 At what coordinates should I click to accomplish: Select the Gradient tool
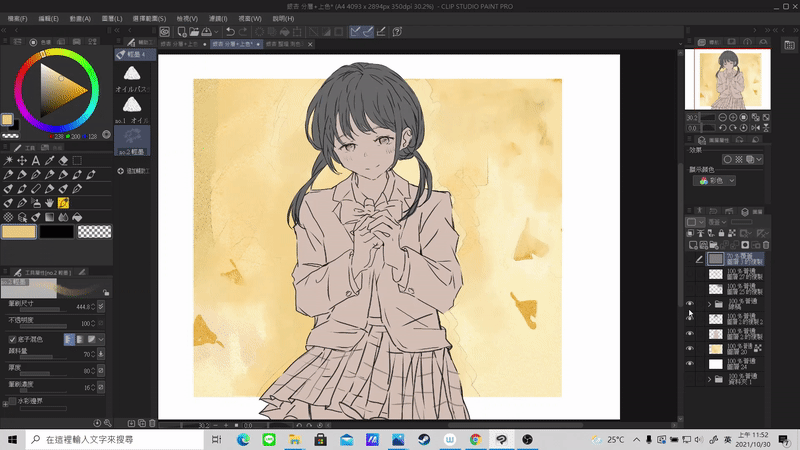(x=49, y=217)
